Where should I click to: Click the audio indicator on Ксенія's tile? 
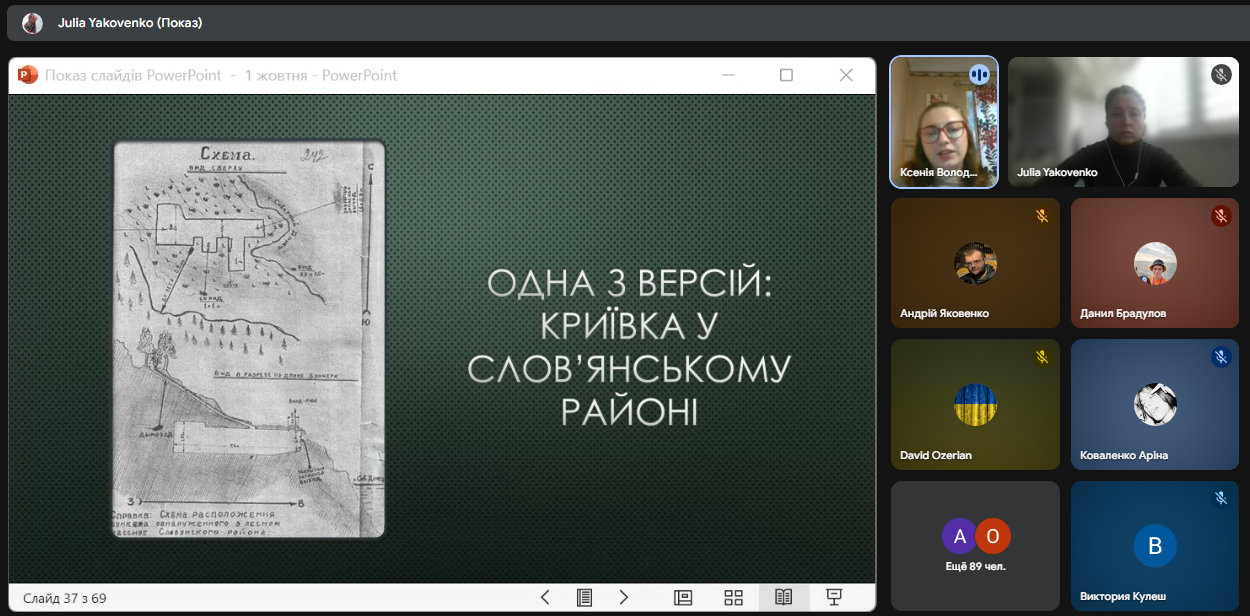coord(979,75)
